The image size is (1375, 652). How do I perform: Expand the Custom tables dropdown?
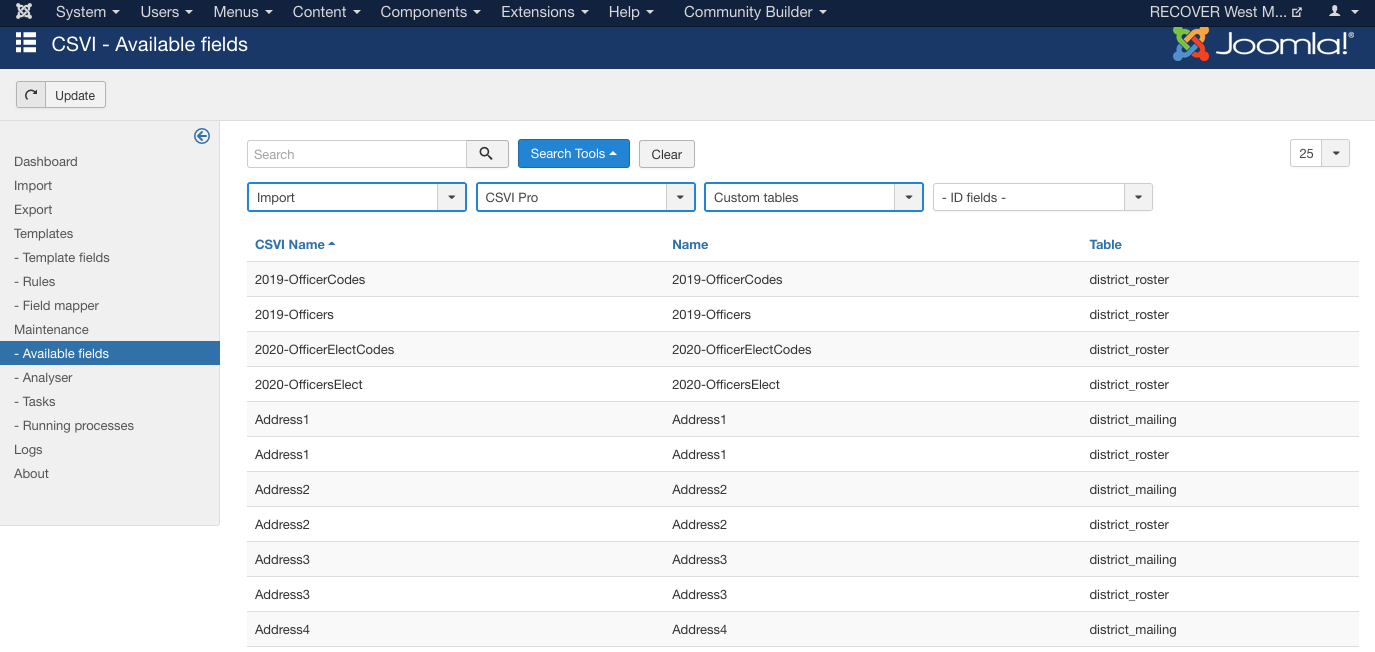[813, 198]
